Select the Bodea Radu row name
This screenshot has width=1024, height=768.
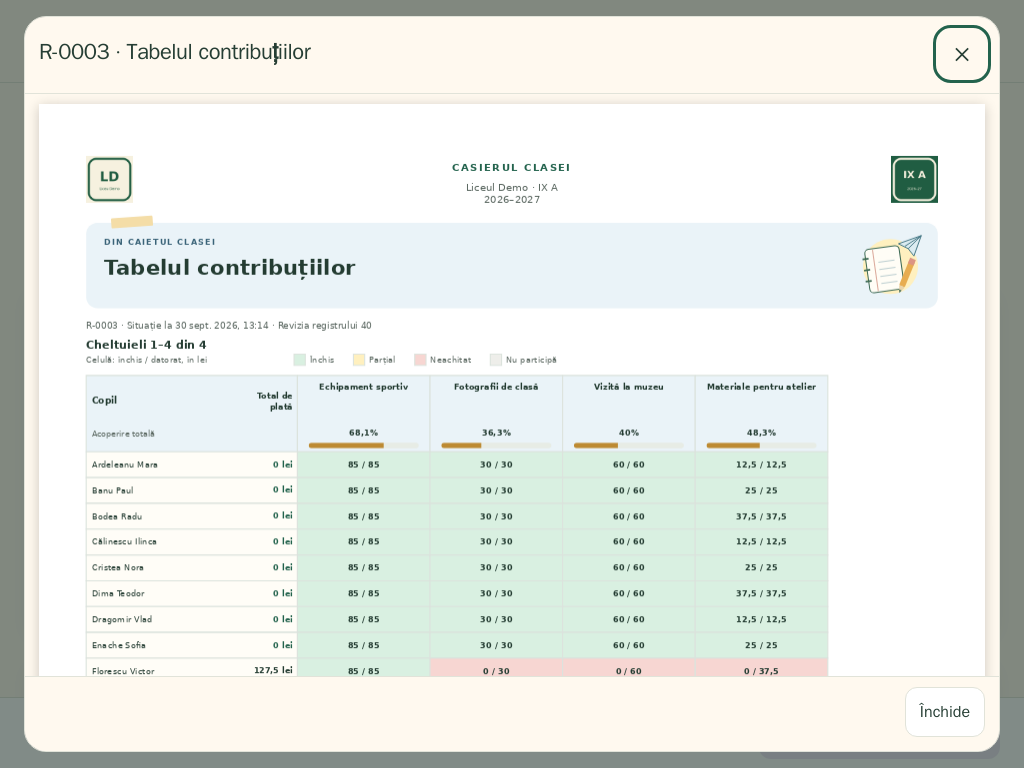click(117, 517)
